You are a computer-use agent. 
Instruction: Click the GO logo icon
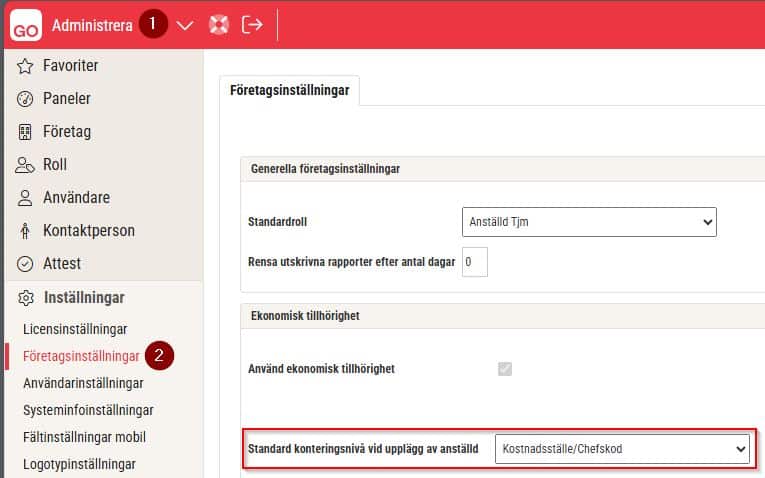pos(26,25)
